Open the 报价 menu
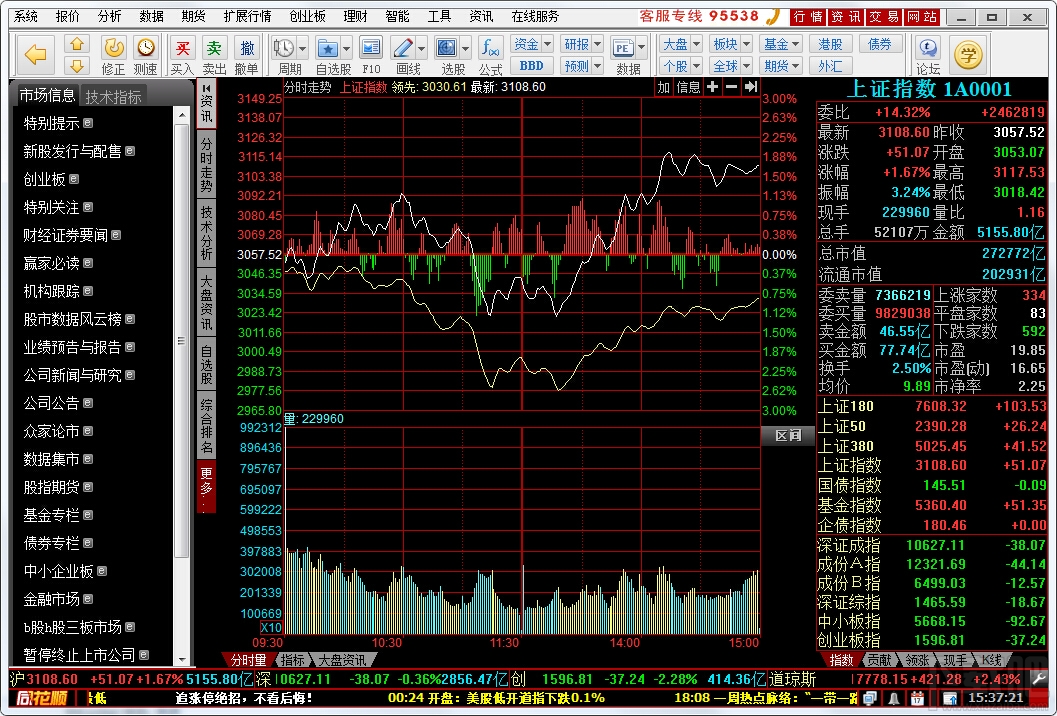Viewport: 1057px width, 716px height. (67, 16)
